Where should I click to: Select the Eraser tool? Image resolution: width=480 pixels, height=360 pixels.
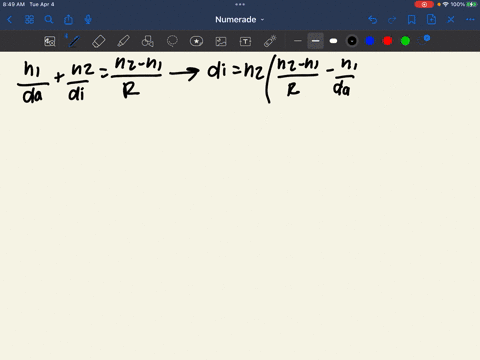pyautogui.click(x=99, y=41)
